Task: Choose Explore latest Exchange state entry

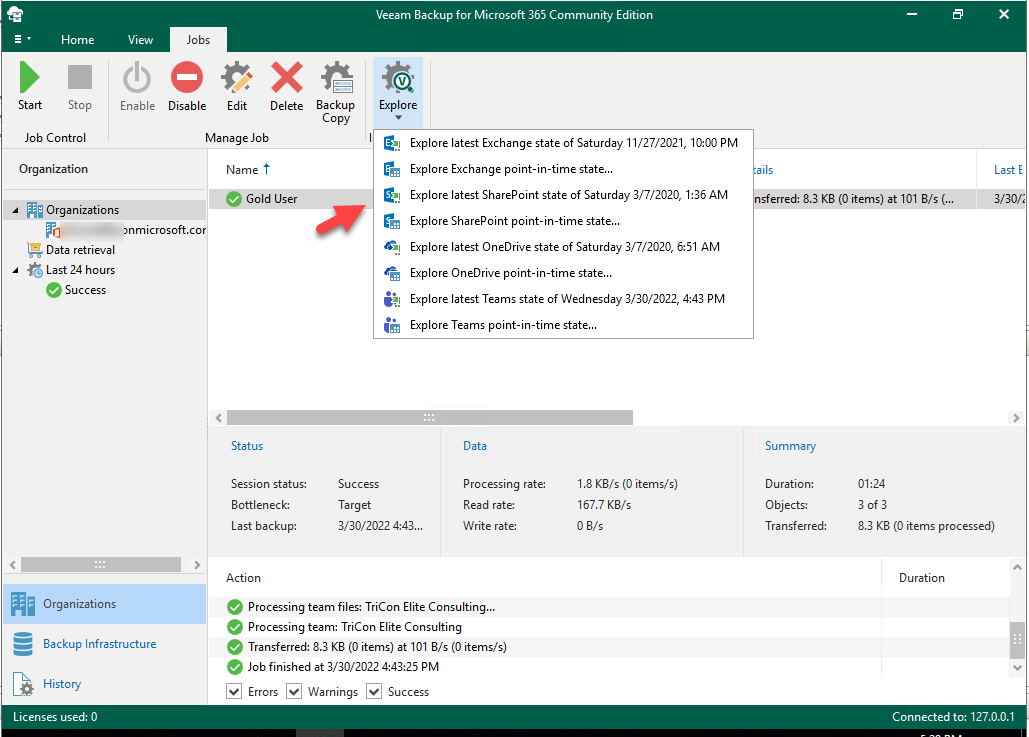Action: tap(564, 143)
